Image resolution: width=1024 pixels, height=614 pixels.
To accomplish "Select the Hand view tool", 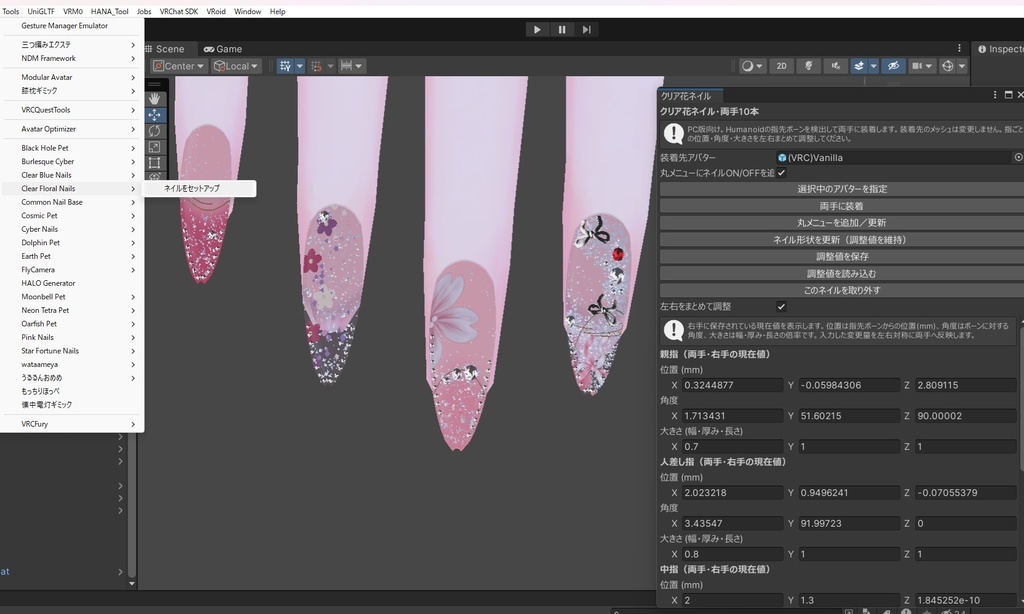I will pos(154,99).
